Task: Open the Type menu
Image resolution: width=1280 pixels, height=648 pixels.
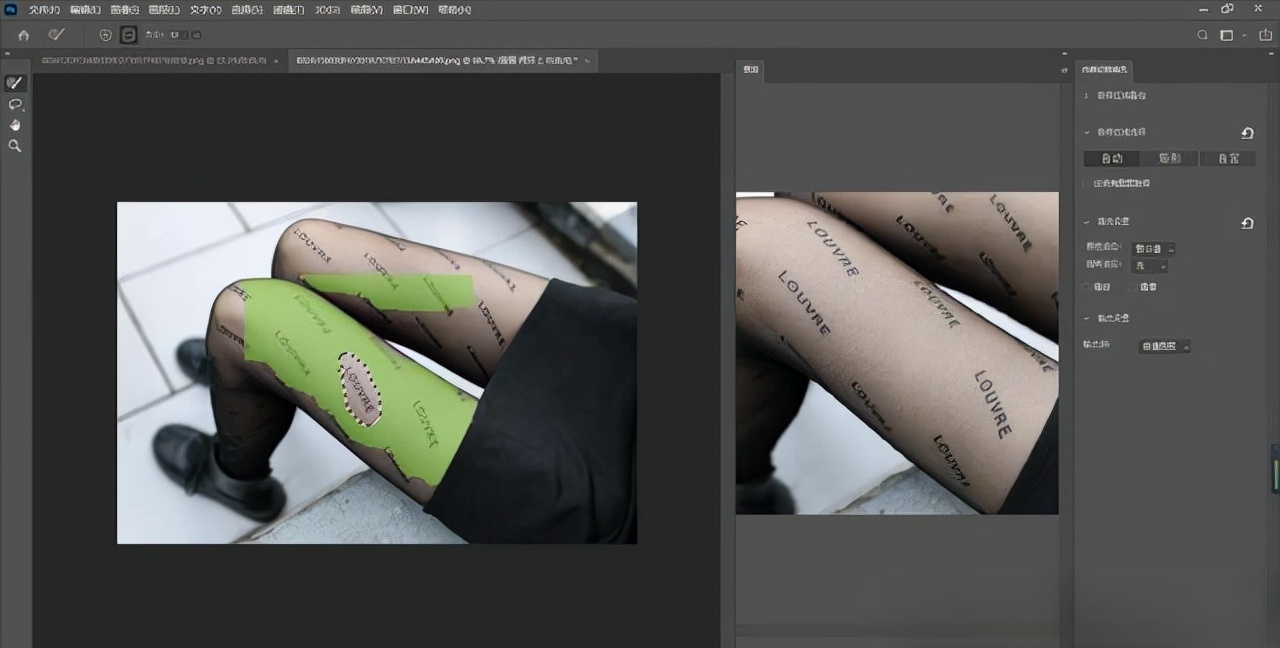Action: pyautogui.click(x=205, y=10)
